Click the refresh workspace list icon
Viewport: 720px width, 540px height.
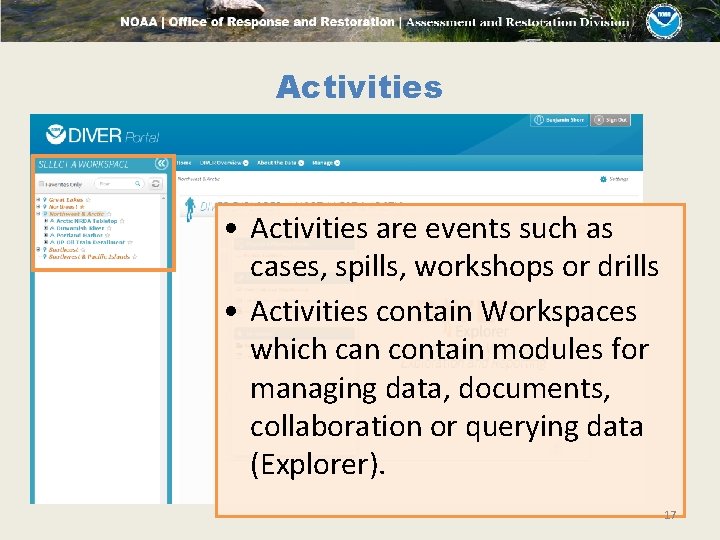(156, 184)
